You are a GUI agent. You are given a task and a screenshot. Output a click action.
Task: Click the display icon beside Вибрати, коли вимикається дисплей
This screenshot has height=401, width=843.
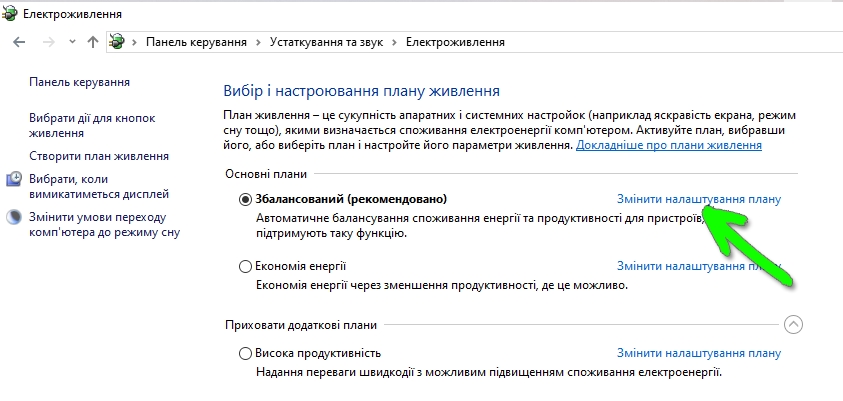[x=14, y=179]
